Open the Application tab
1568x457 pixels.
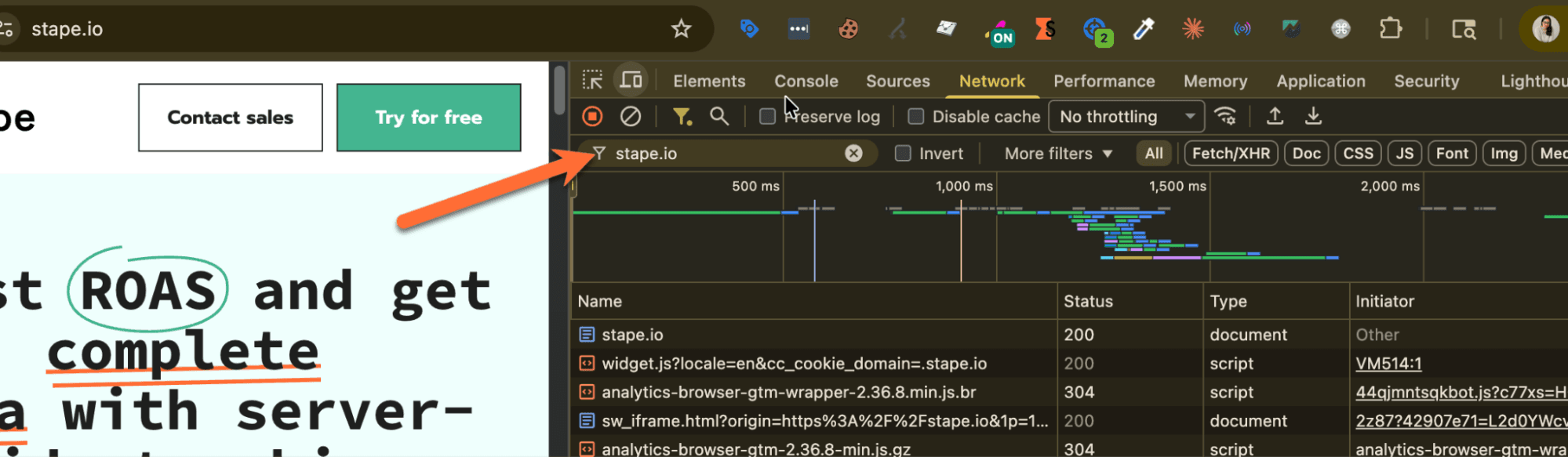[x=1320, y=81]
